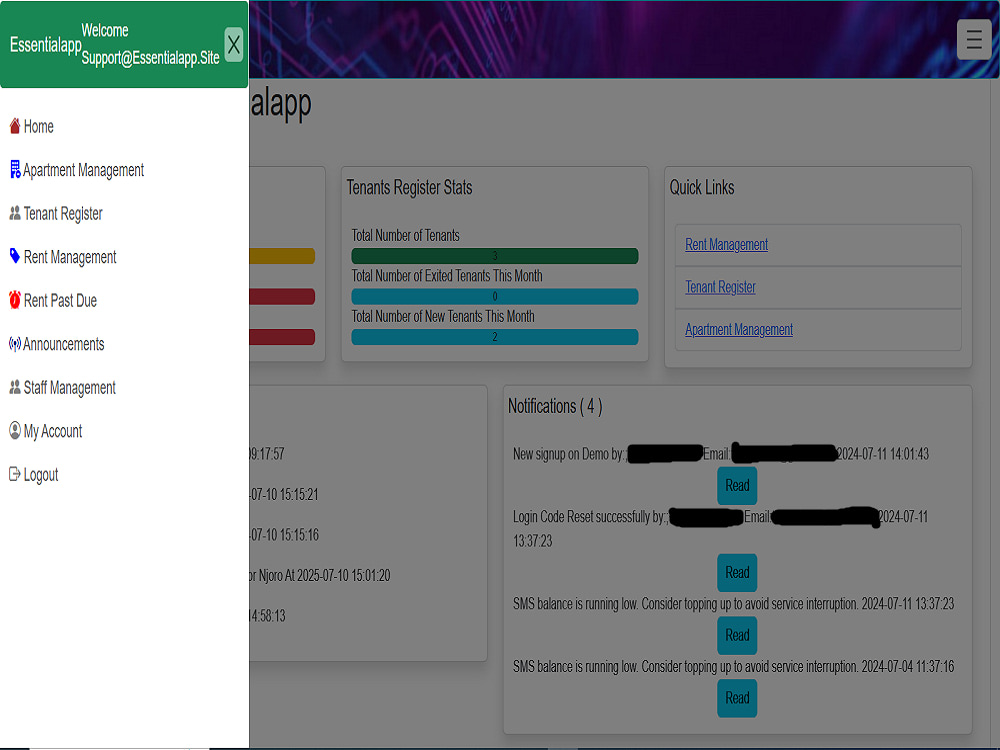Click the Apartment Management building icon
The image size is (1000, 750).
pyautogui.click(x=15, y=170)
